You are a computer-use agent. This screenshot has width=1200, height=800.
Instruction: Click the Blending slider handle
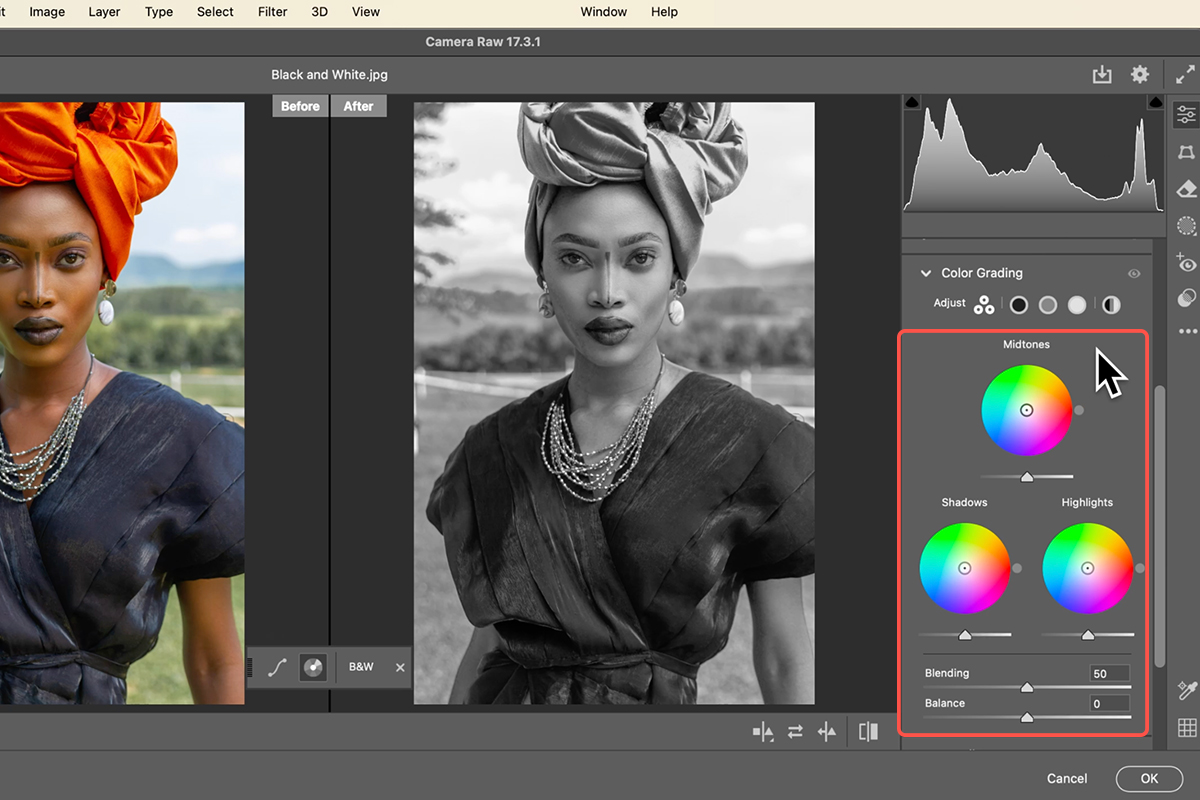(1026, 688)
